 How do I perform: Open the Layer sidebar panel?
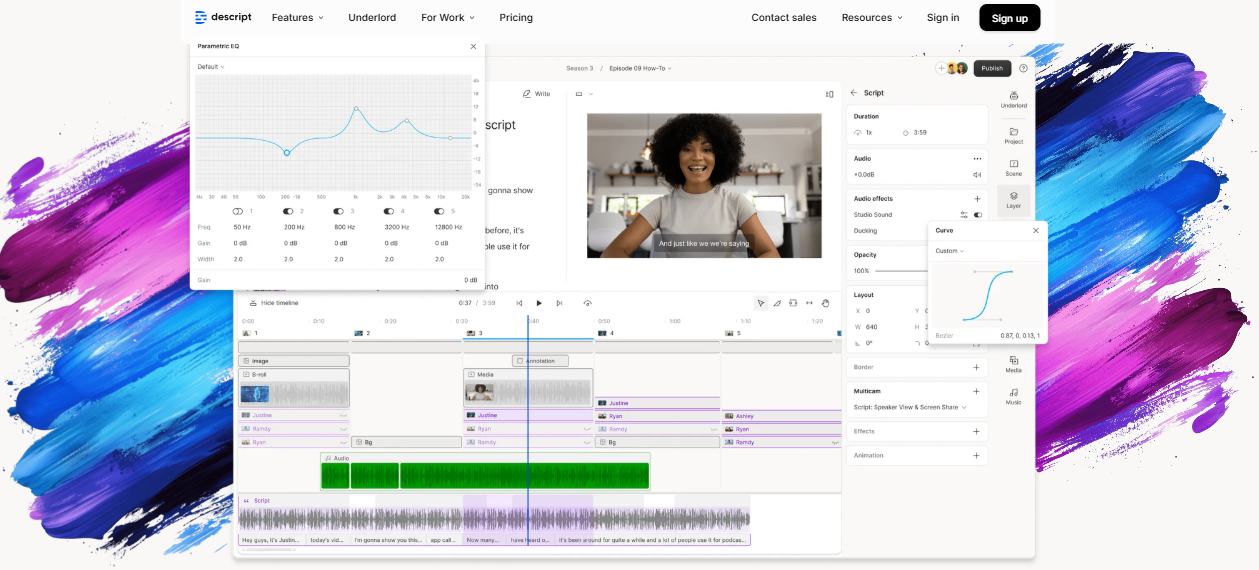1013,199
